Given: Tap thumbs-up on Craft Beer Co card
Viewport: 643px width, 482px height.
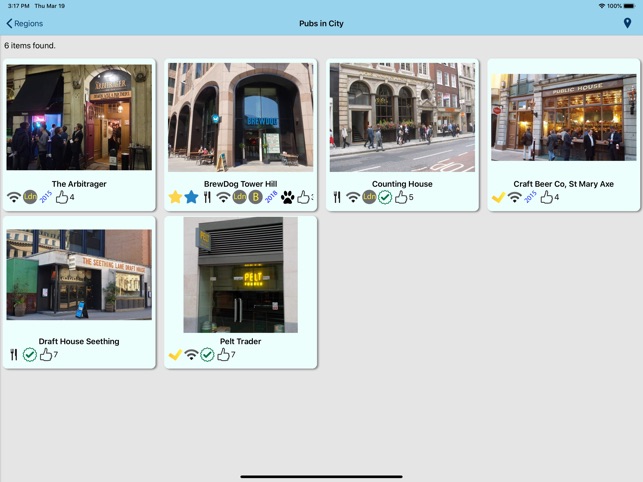Looking at the screenshot, I should 547,197.
